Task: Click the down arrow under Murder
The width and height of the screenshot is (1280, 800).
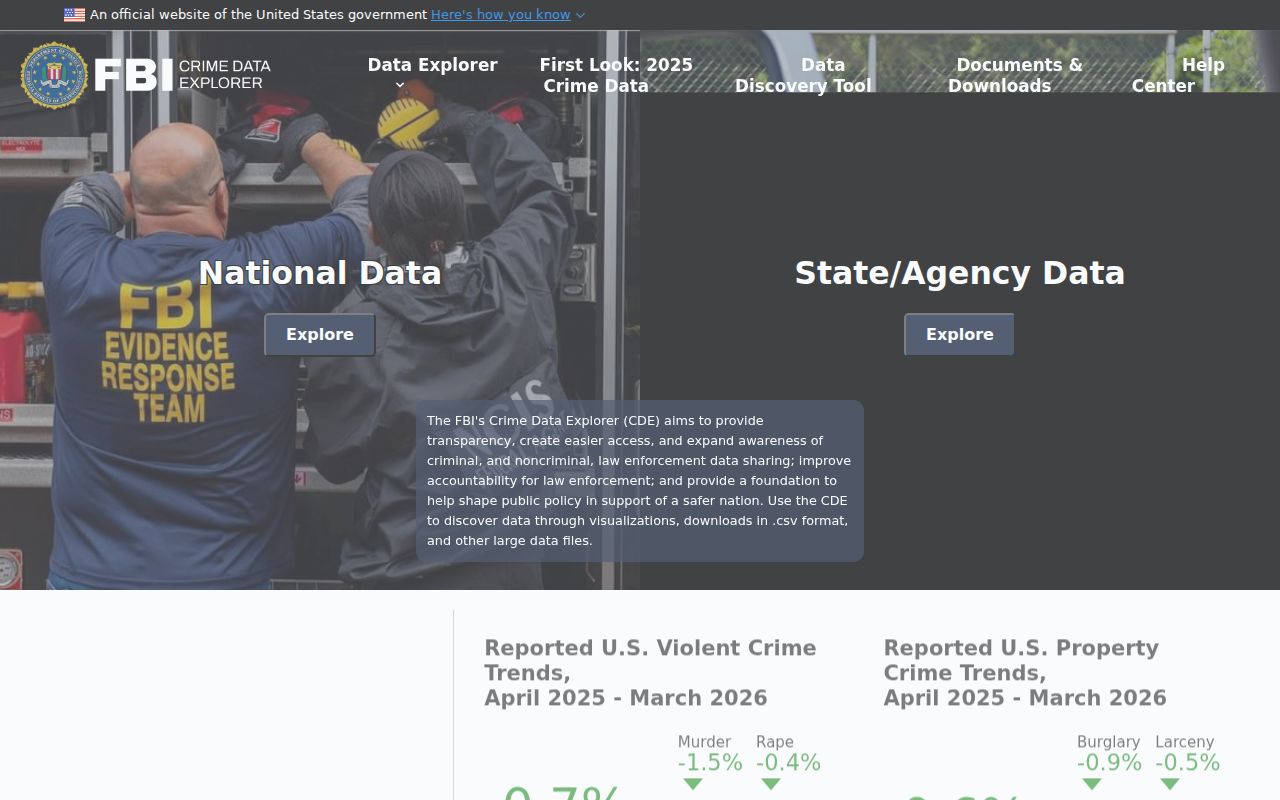Action: 693,784
